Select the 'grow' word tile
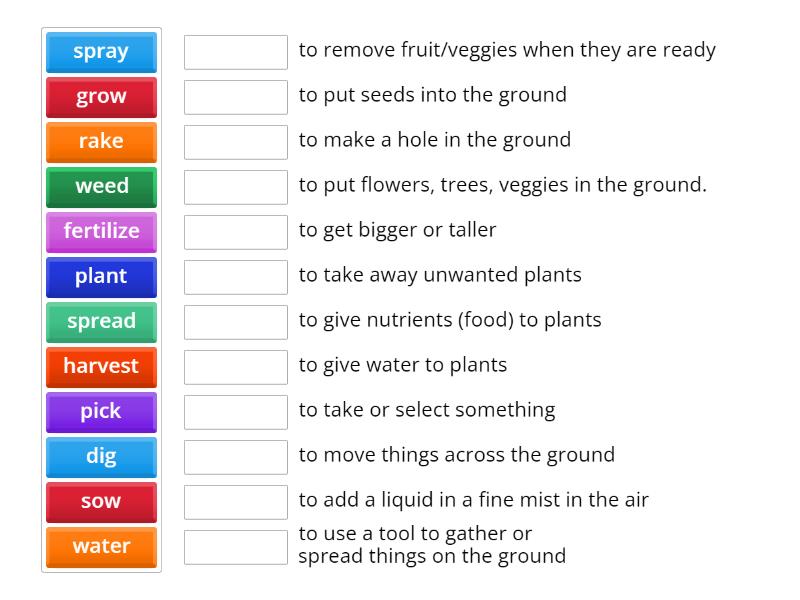 (x=100, y=97)
